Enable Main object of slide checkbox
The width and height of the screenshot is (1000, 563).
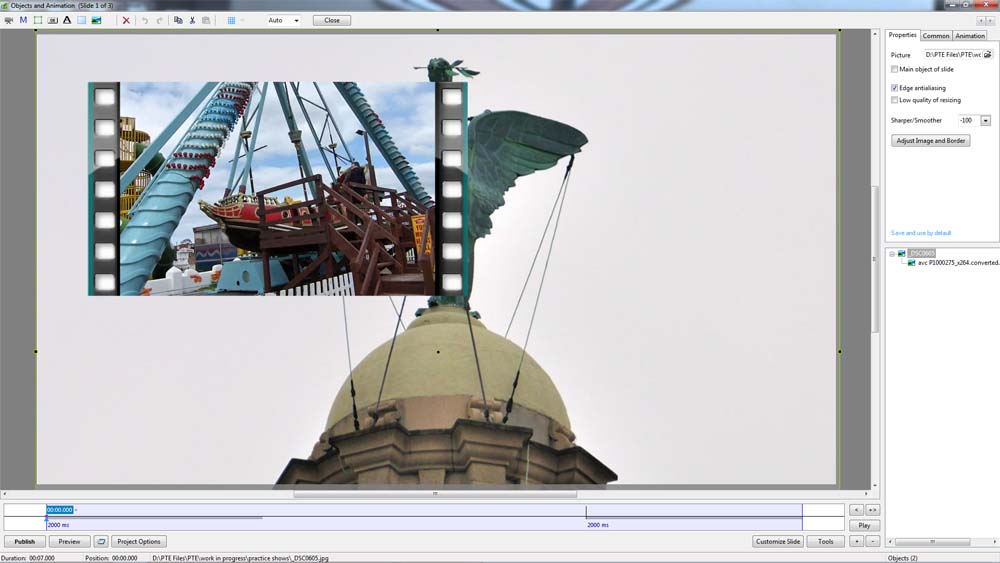coord(895,69)
